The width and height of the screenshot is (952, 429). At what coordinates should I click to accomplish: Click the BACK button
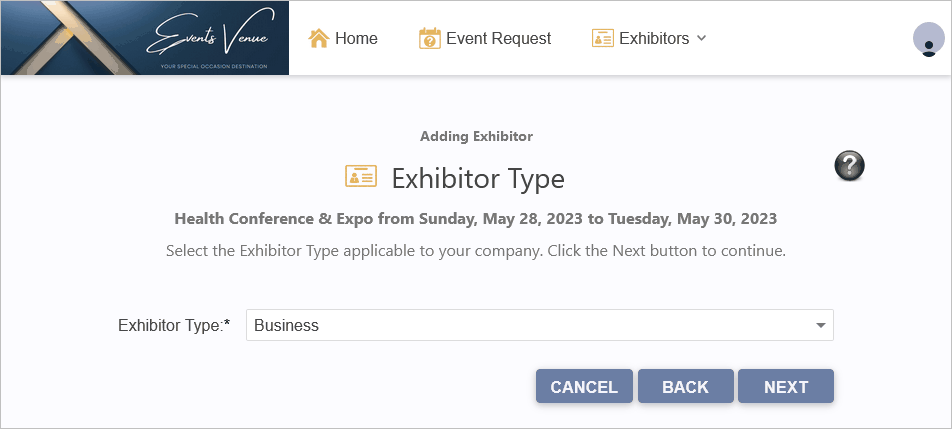pos(685,387)
